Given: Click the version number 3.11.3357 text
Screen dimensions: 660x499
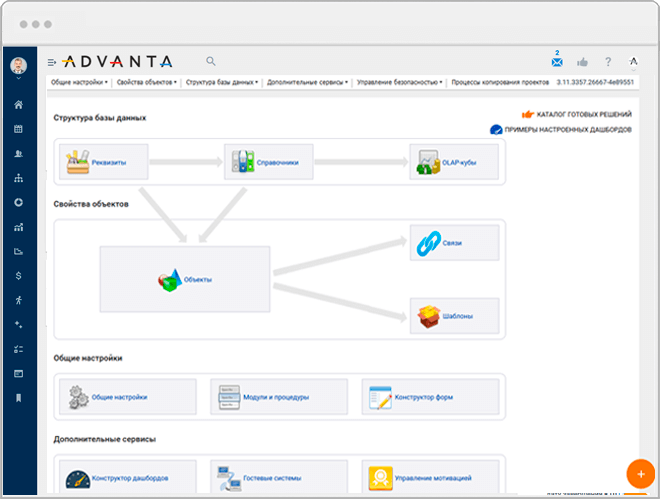Looking at the screenshot, I should click(595, 82).
